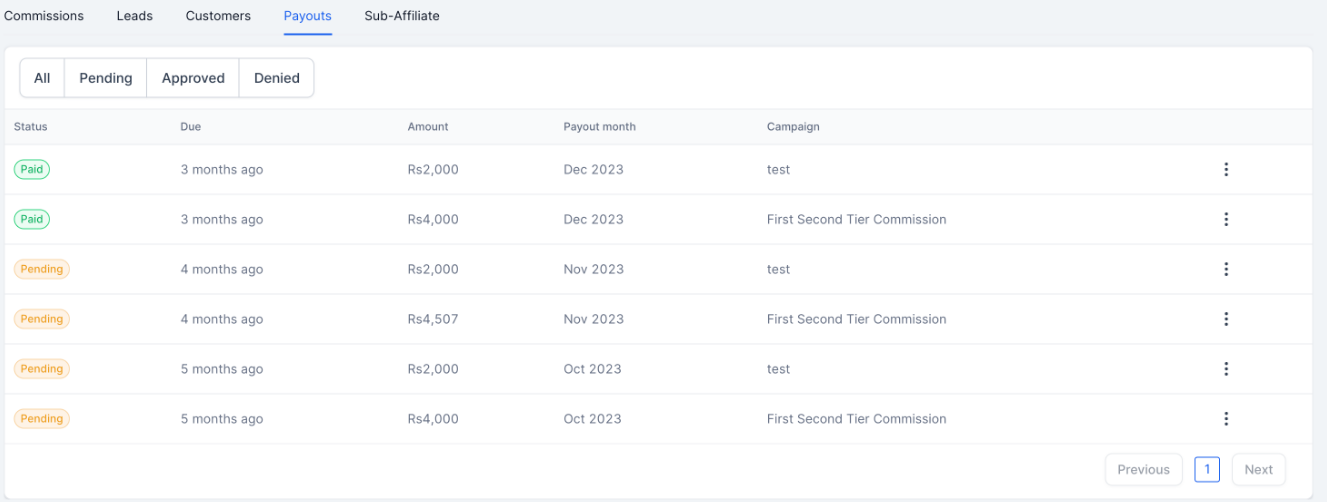Image resolution: width=1327 pixels, height=502 pixels.
Task: Select page 1 in pagination
Action: (x=1207, y=469)
